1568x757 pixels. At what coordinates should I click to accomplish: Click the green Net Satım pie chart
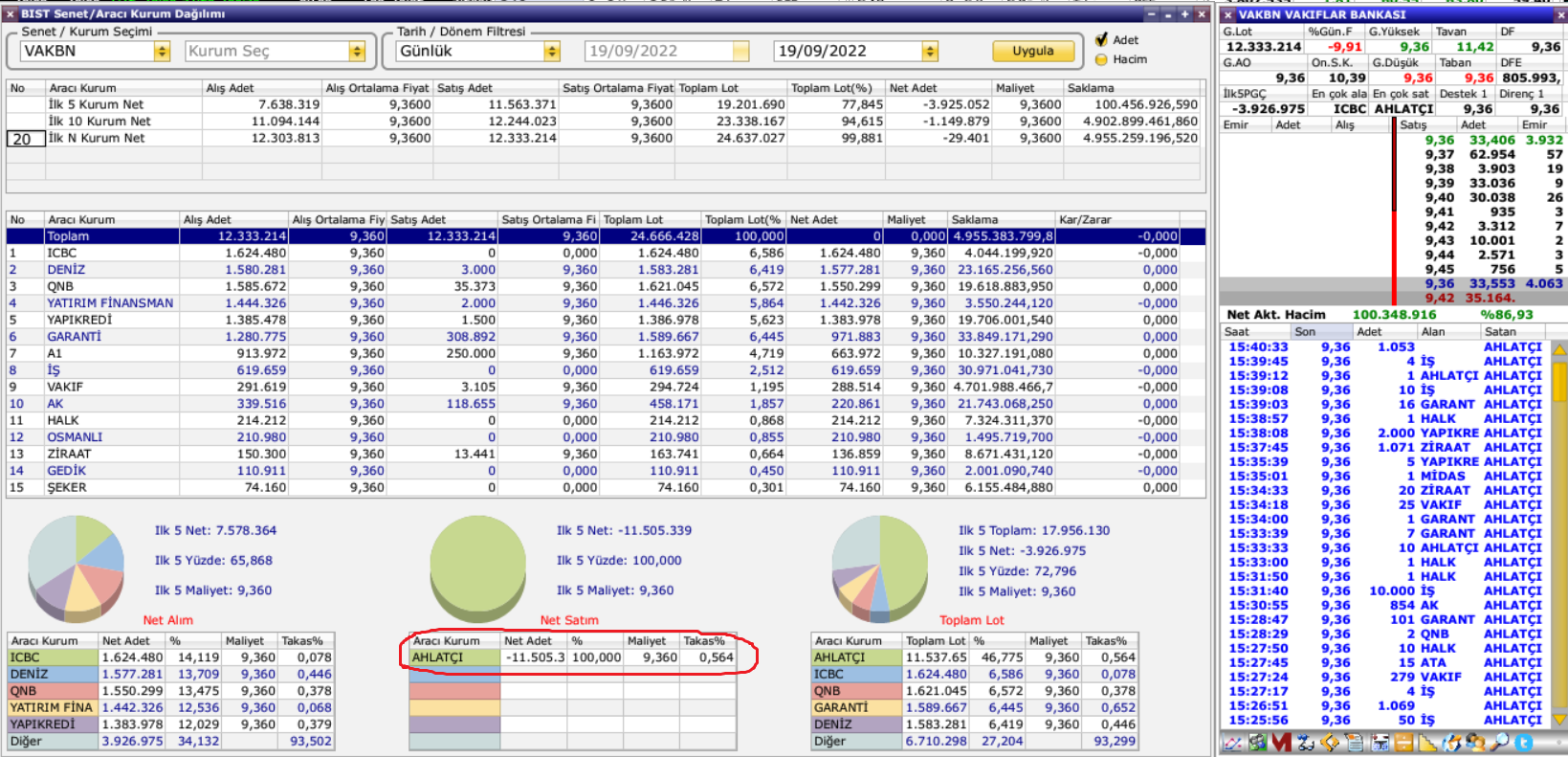(478, 569)
